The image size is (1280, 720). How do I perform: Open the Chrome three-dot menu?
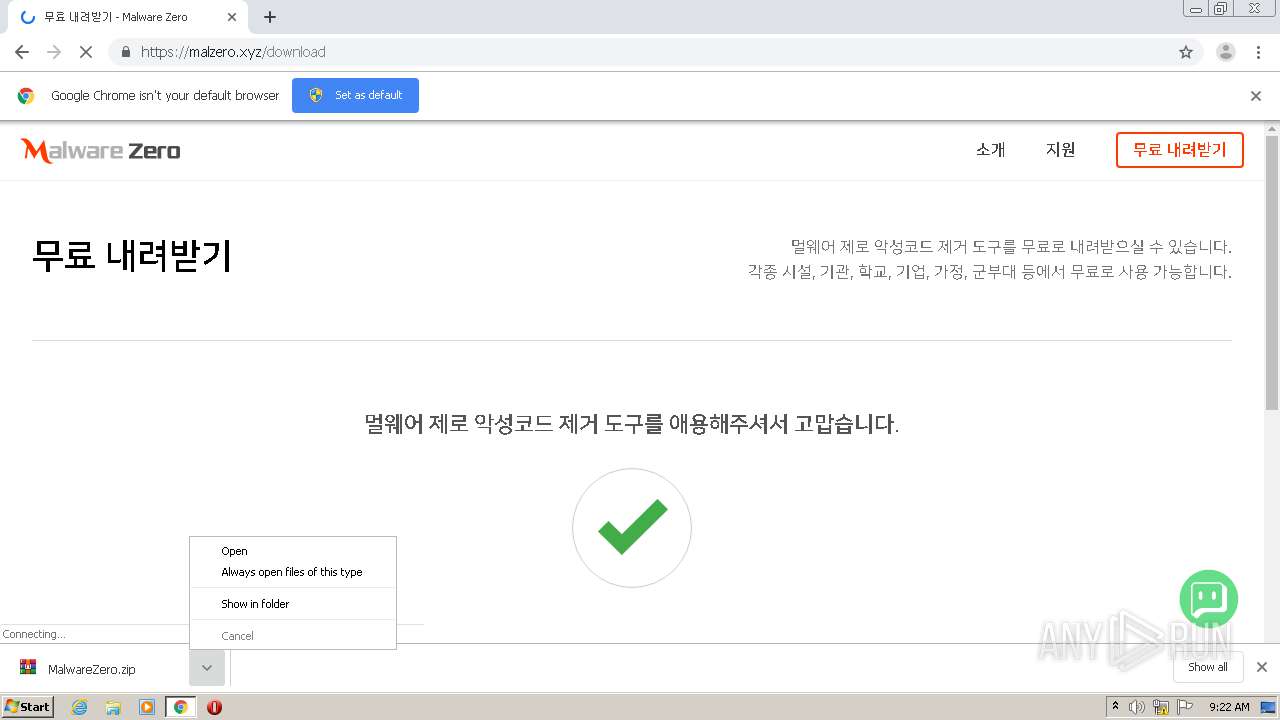(x=1259, y=52)
